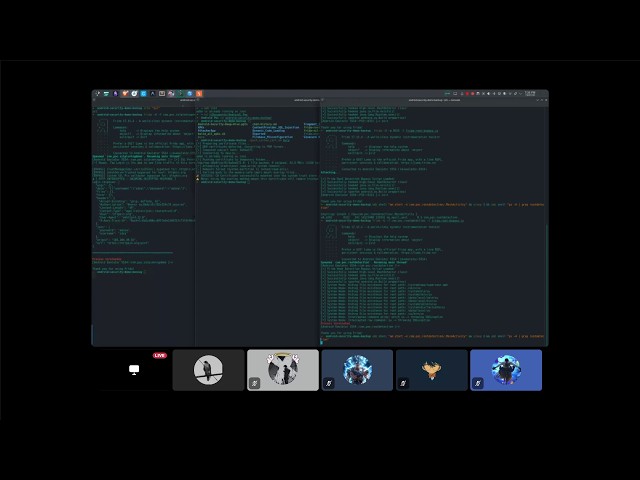Click the red LIVE badge
This screenshot has height=480, width=640.
click(160, 356)
